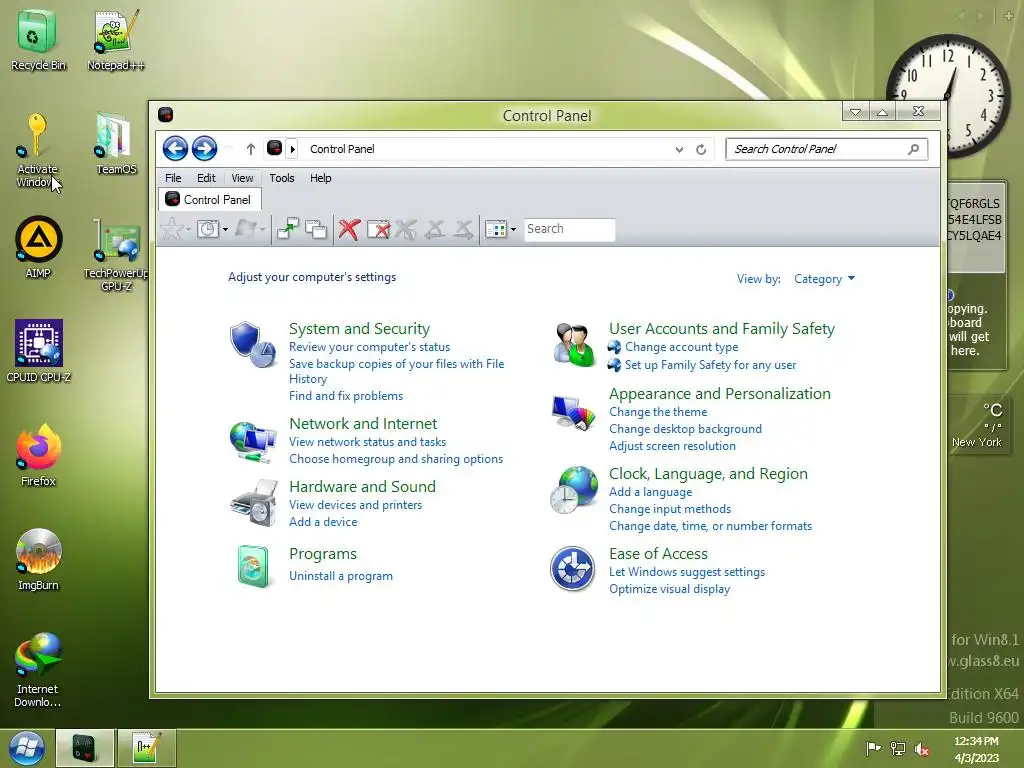Select the CPUID CPU-Z desktop icon

coord(39,351)
